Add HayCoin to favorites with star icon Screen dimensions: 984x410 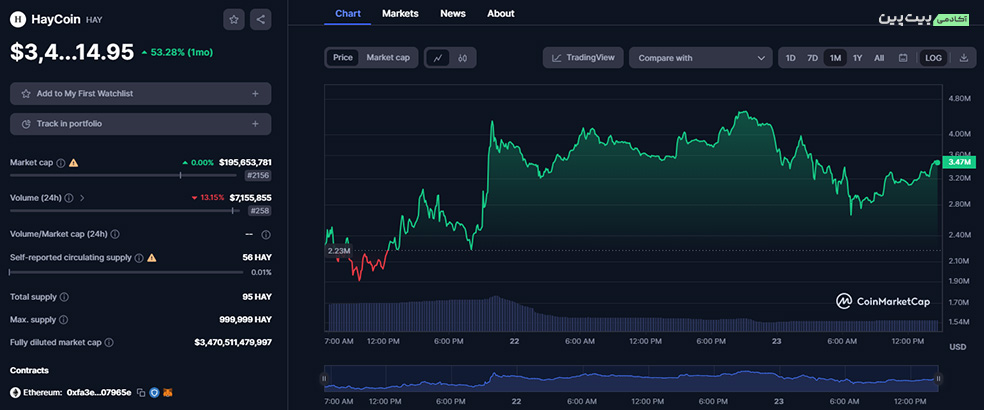coord(234,19)
